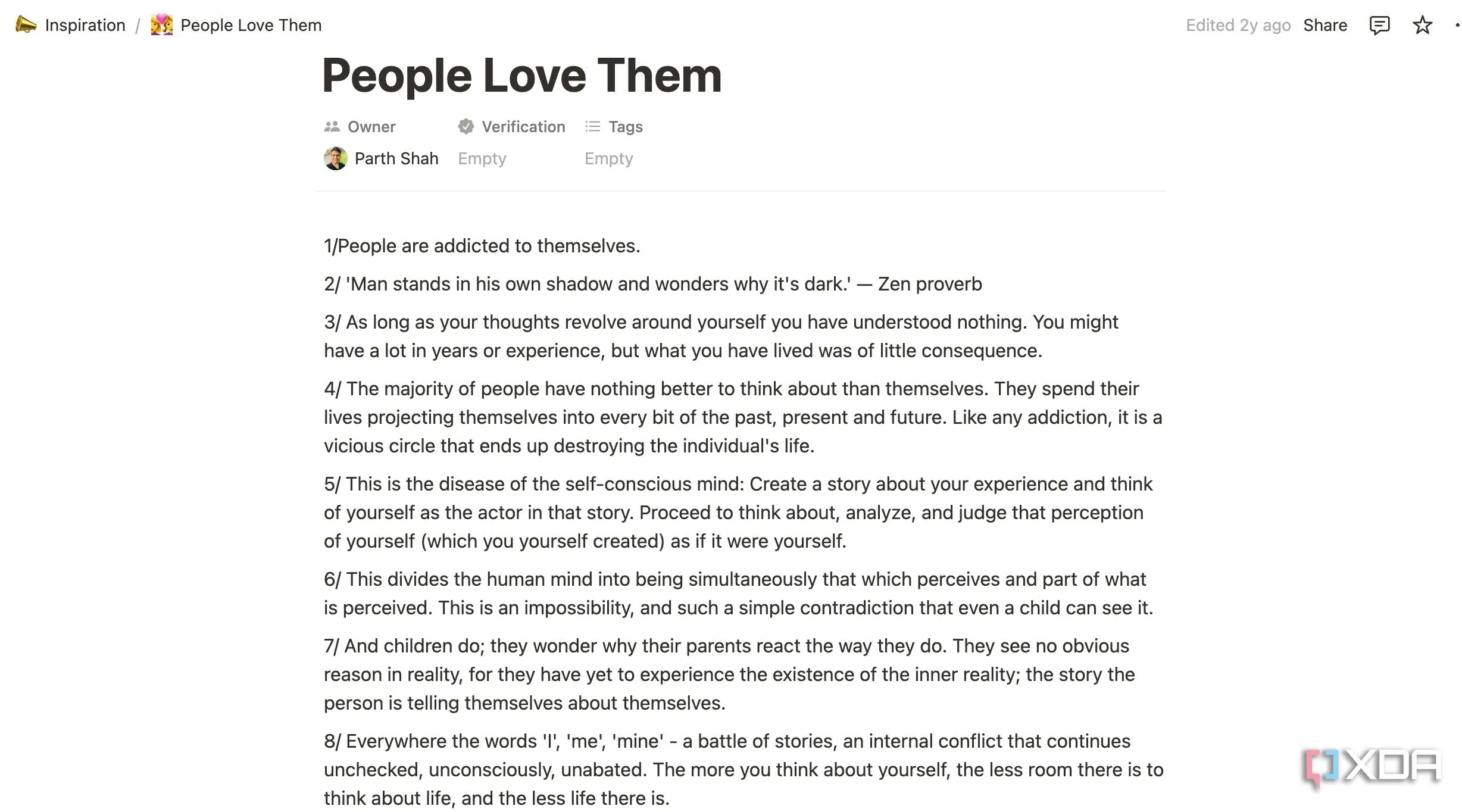Open the empty Verification value dropdown

[x=482, y=159]
